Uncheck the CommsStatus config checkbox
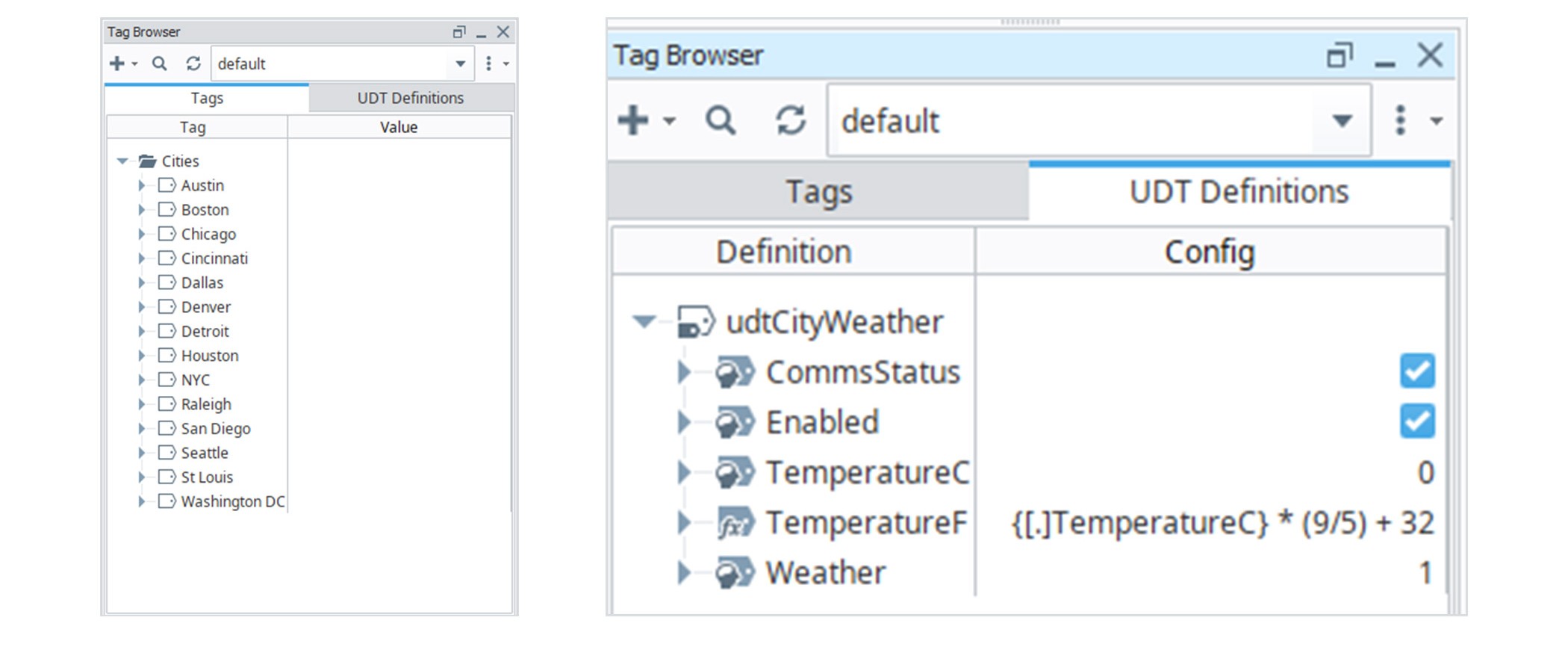 (1416, 371)
